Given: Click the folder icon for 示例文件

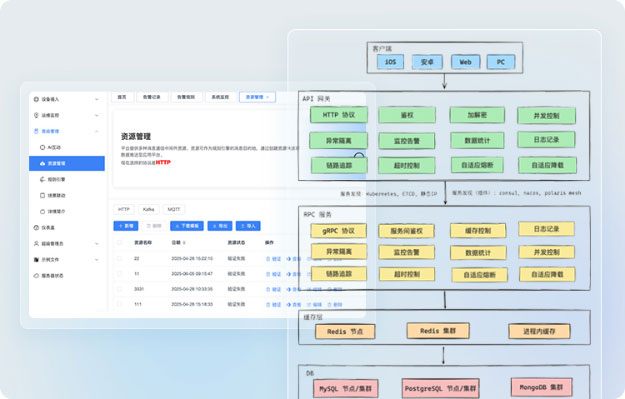Looking at the screenshot, I should tap(36, 259).
